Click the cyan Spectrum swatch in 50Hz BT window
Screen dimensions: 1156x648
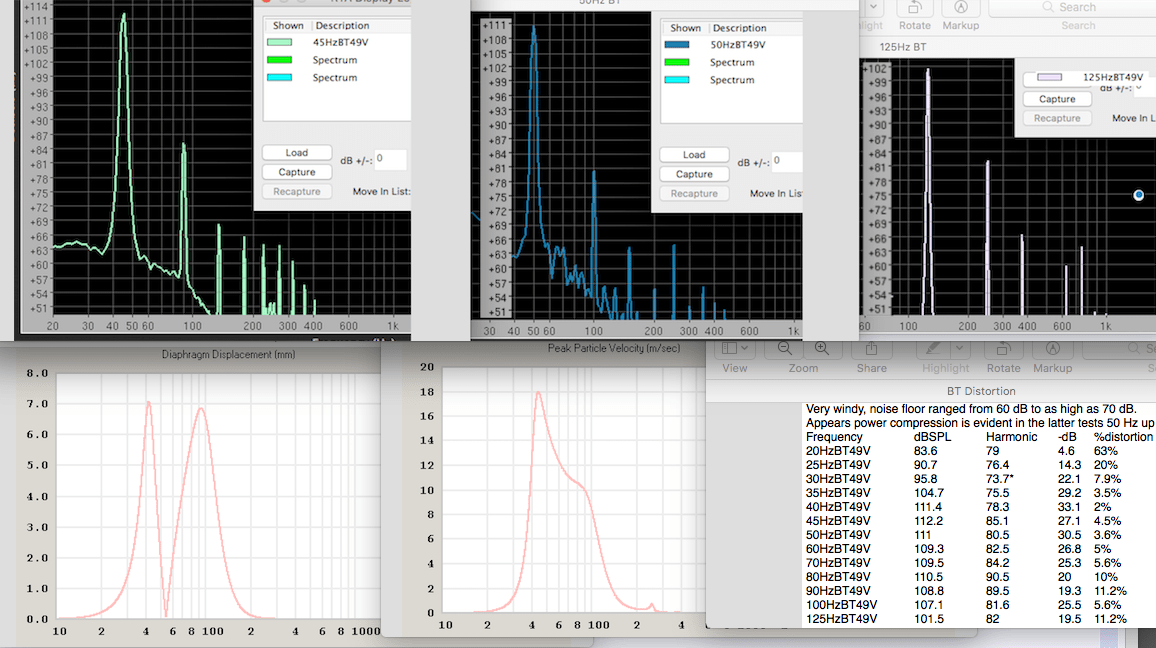point(677,80)
